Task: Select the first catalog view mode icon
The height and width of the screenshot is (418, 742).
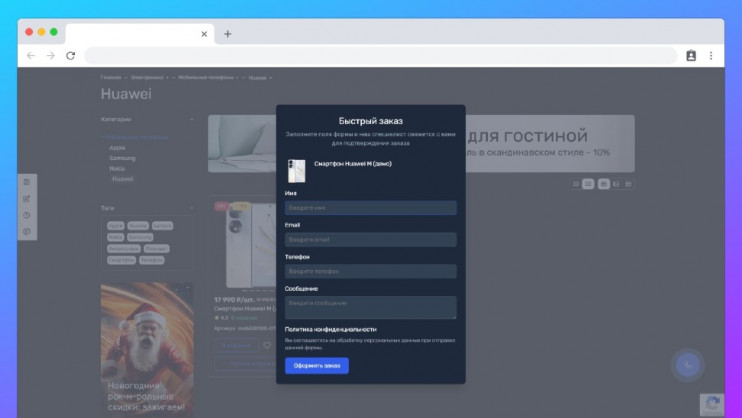Action: [x=576, y=184]
